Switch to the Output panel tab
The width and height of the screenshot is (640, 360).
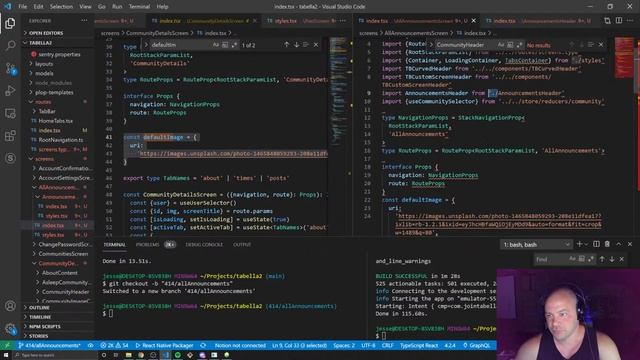(x=242, y=244)
